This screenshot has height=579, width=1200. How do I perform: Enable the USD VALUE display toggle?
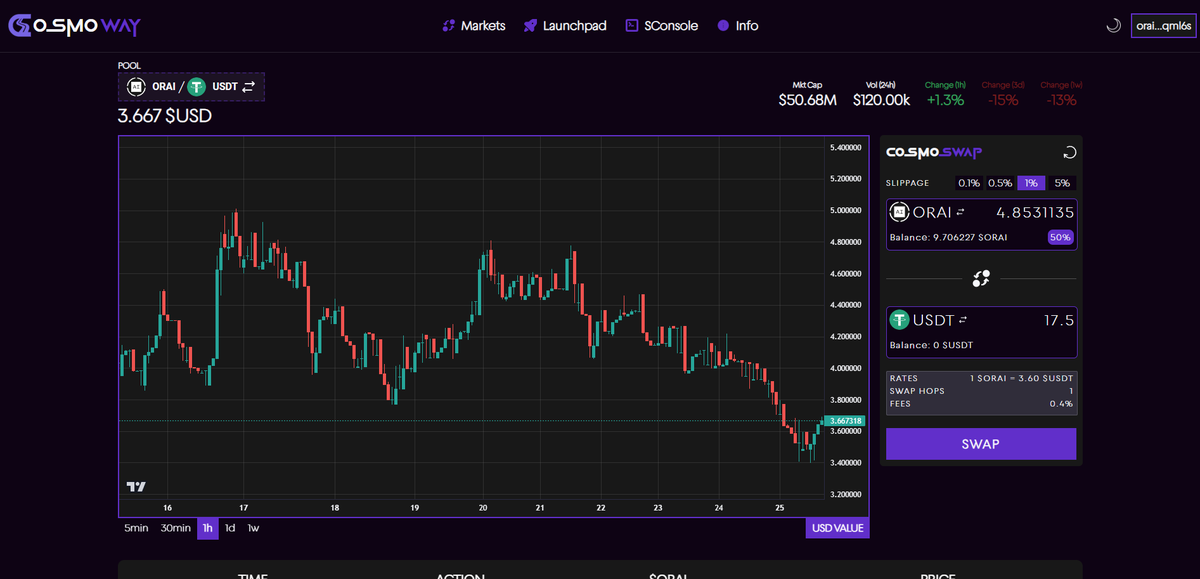[x=836, y=528]
